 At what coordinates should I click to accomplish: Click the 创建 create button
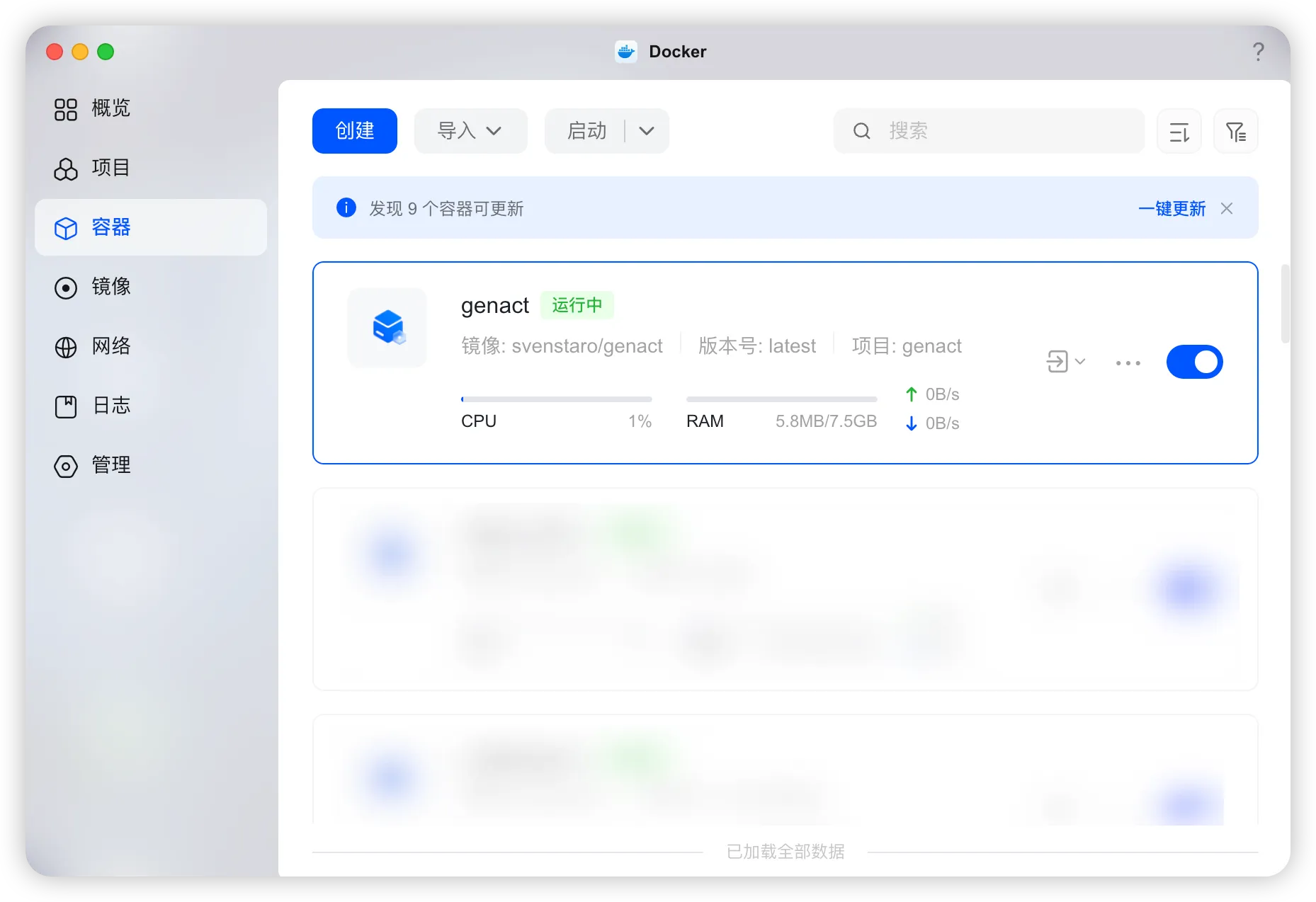pyautogui.click(x=355, y=131)
